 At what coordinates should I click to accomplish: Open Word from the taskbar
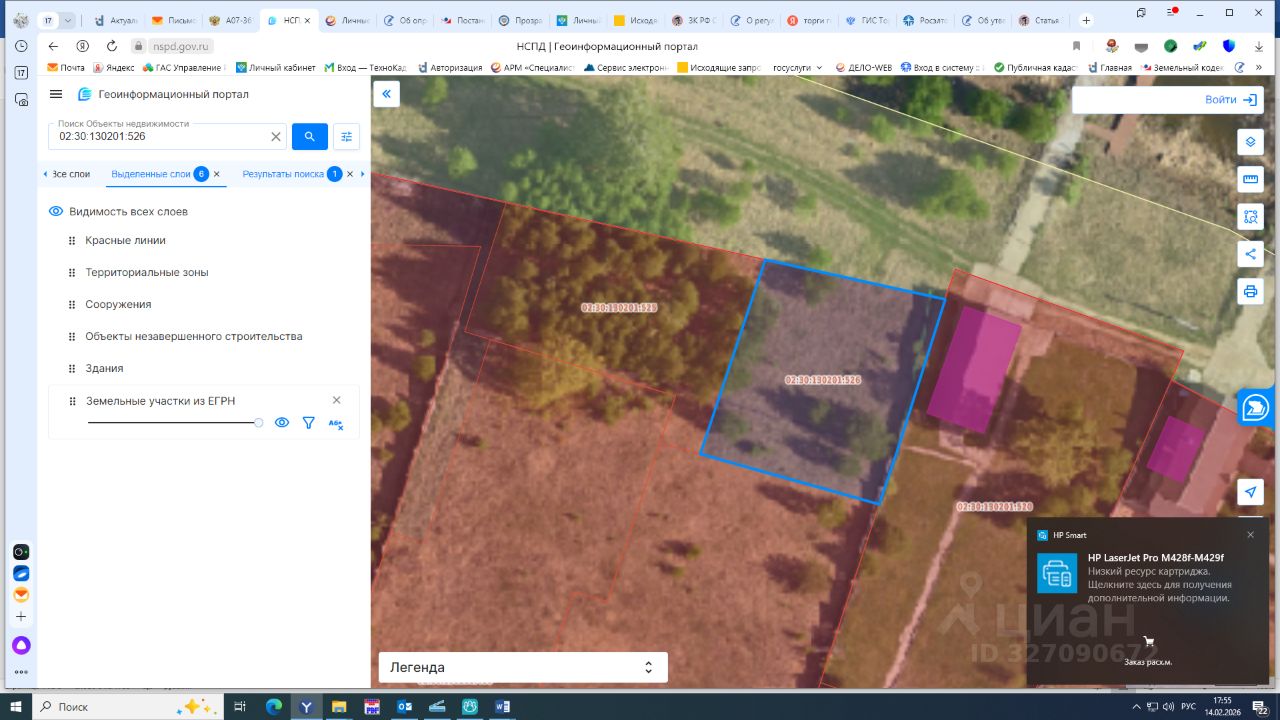[502, 706]
